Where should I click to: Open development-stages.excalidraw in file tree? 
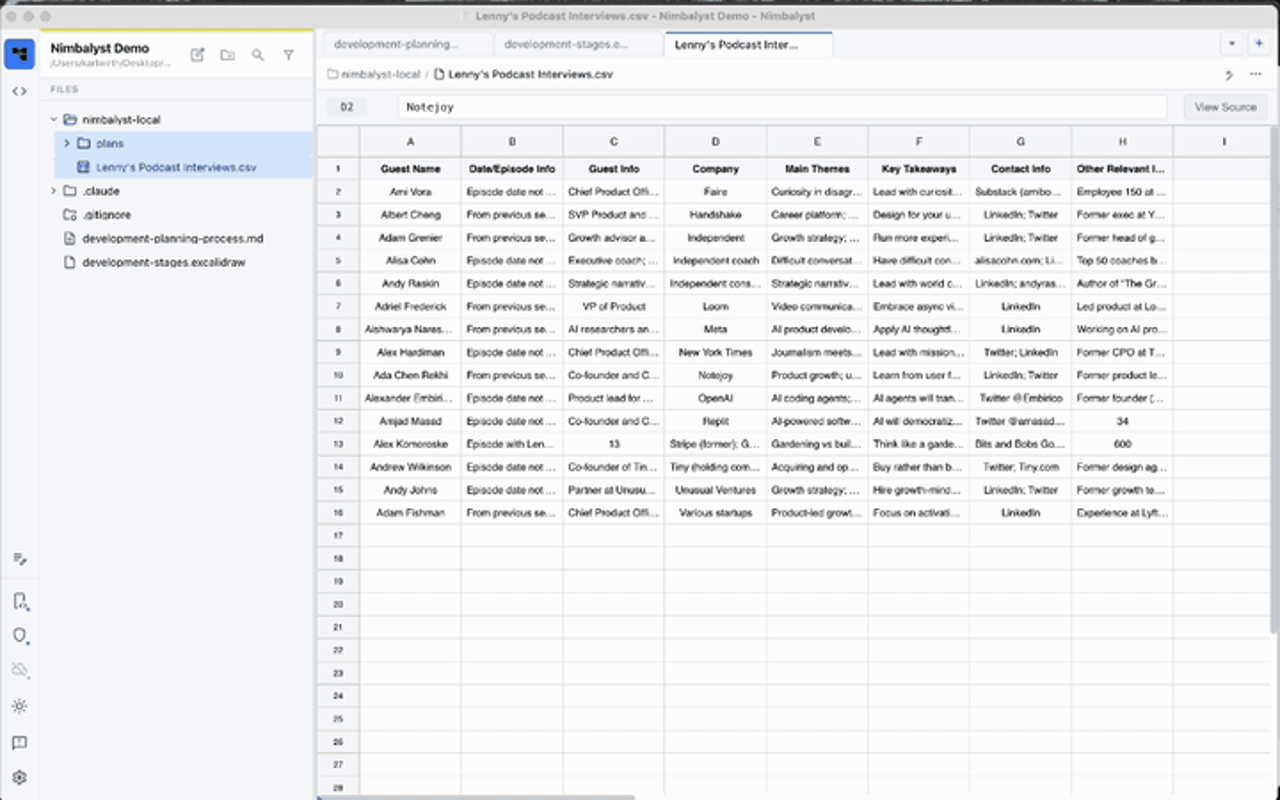[164, 263]
